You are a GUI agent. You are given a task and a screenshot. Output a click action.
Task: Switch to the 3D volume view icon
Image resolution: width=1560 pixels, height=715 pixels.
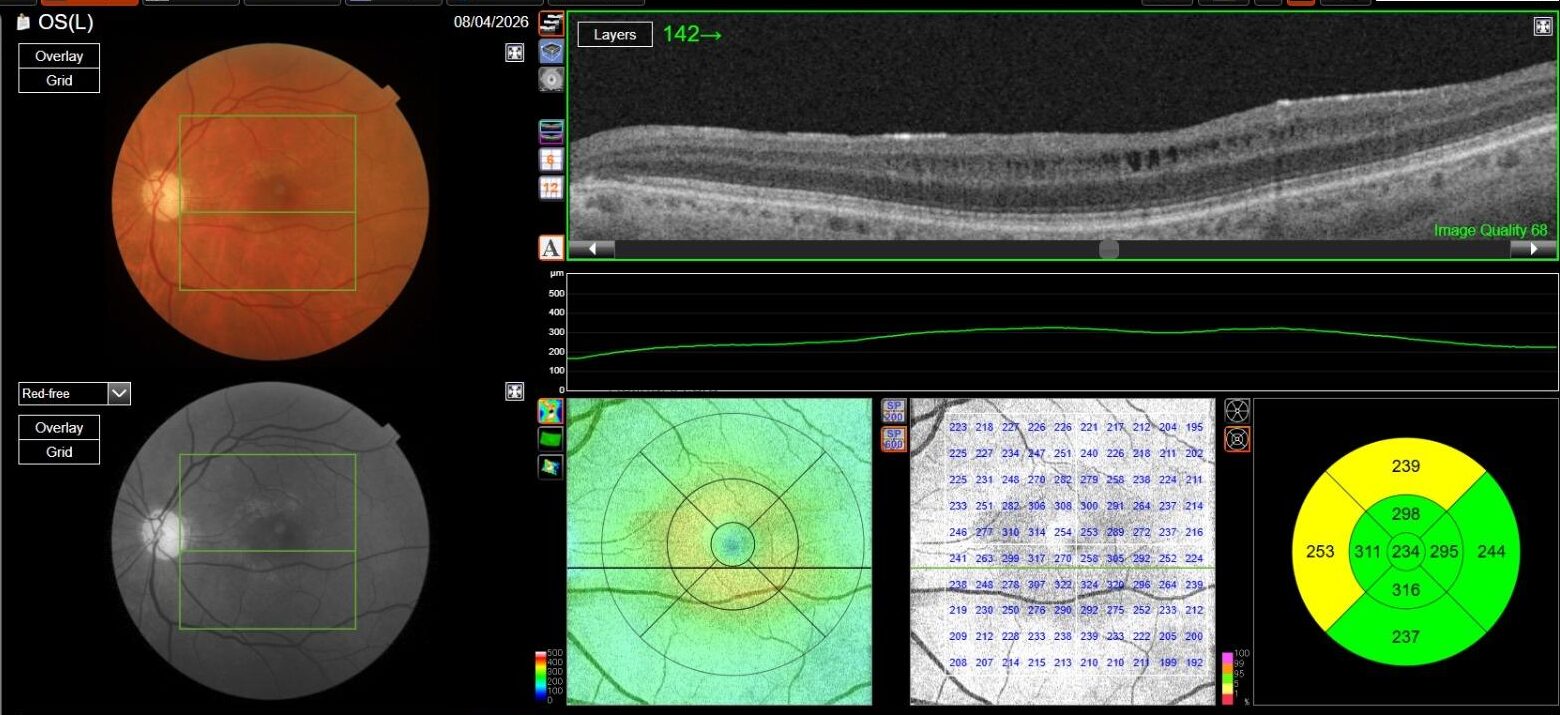point(551,52)
